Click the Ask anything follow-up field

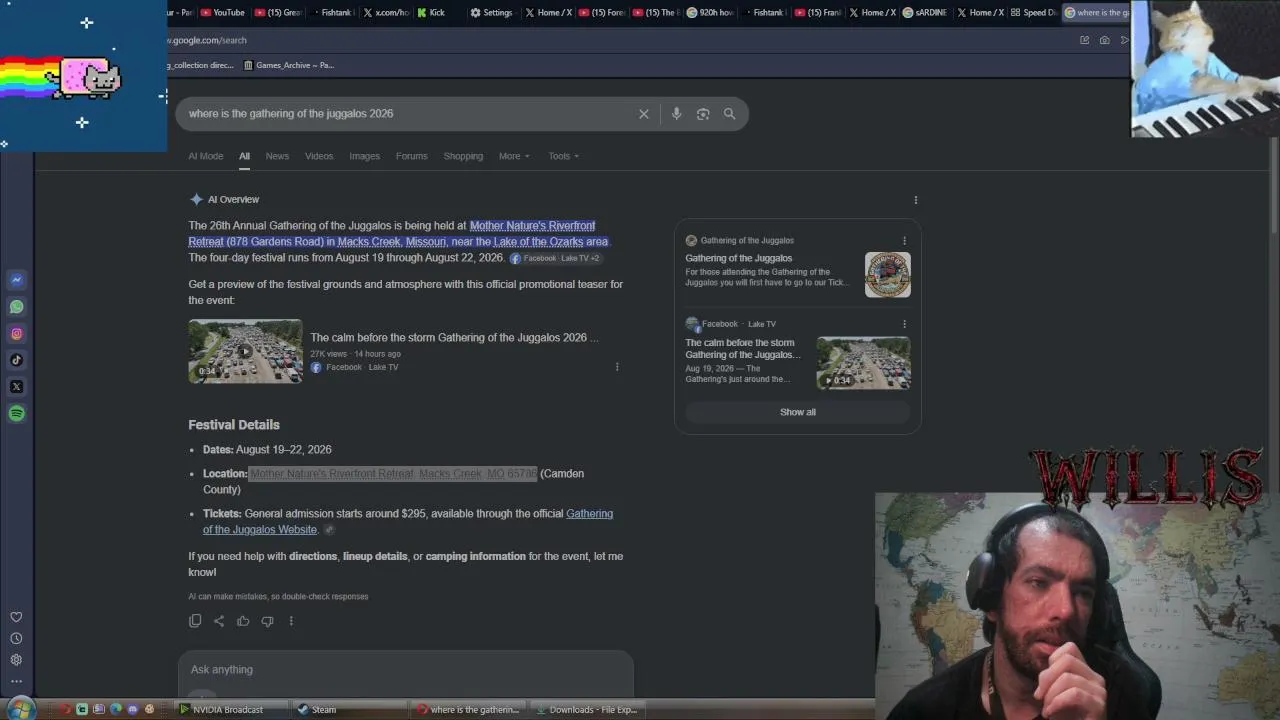coord(405,670)
